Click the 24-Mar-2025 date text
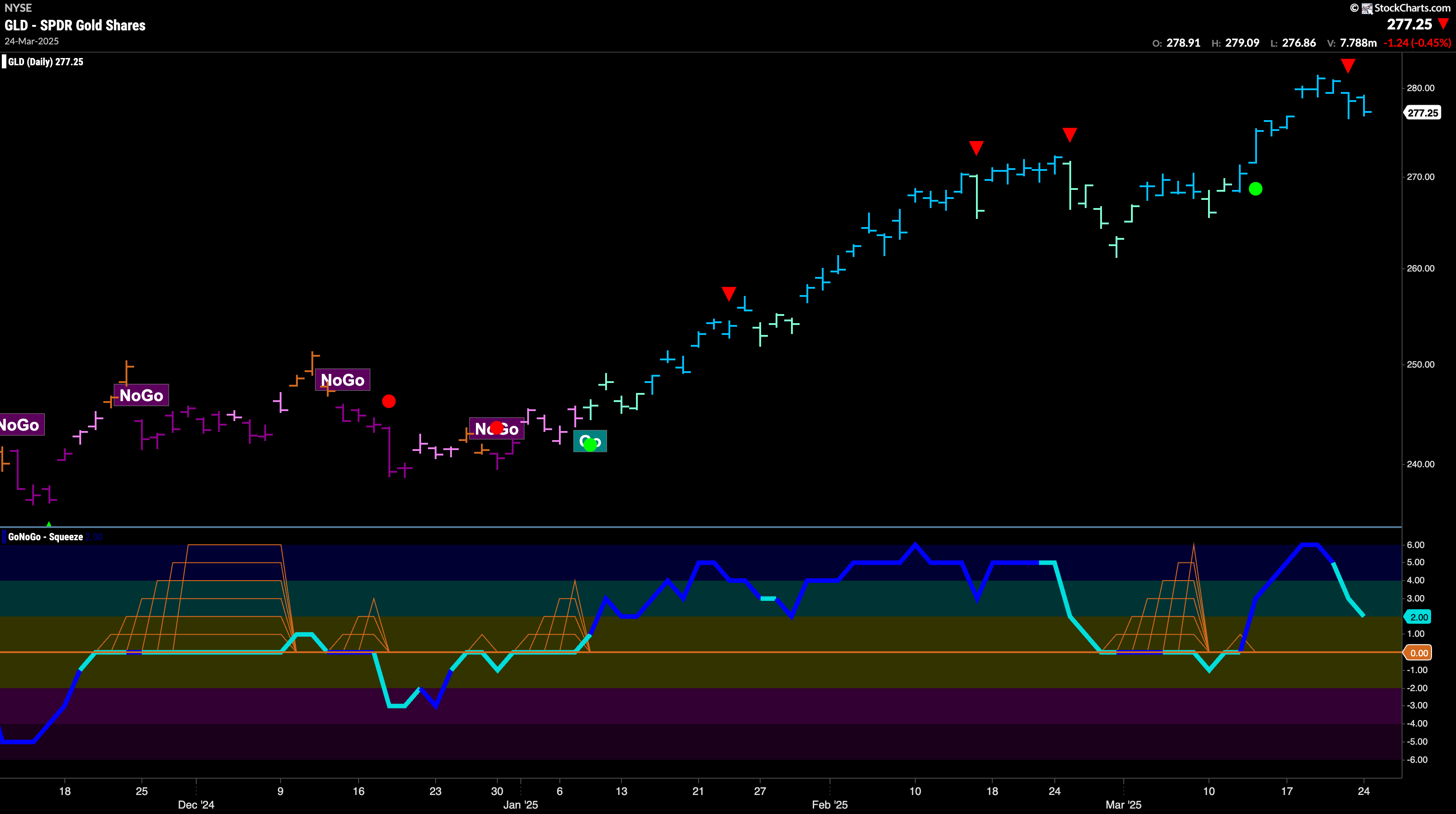Image resolution: width=1456 pixels, height=814 pixels. (32, 41)
